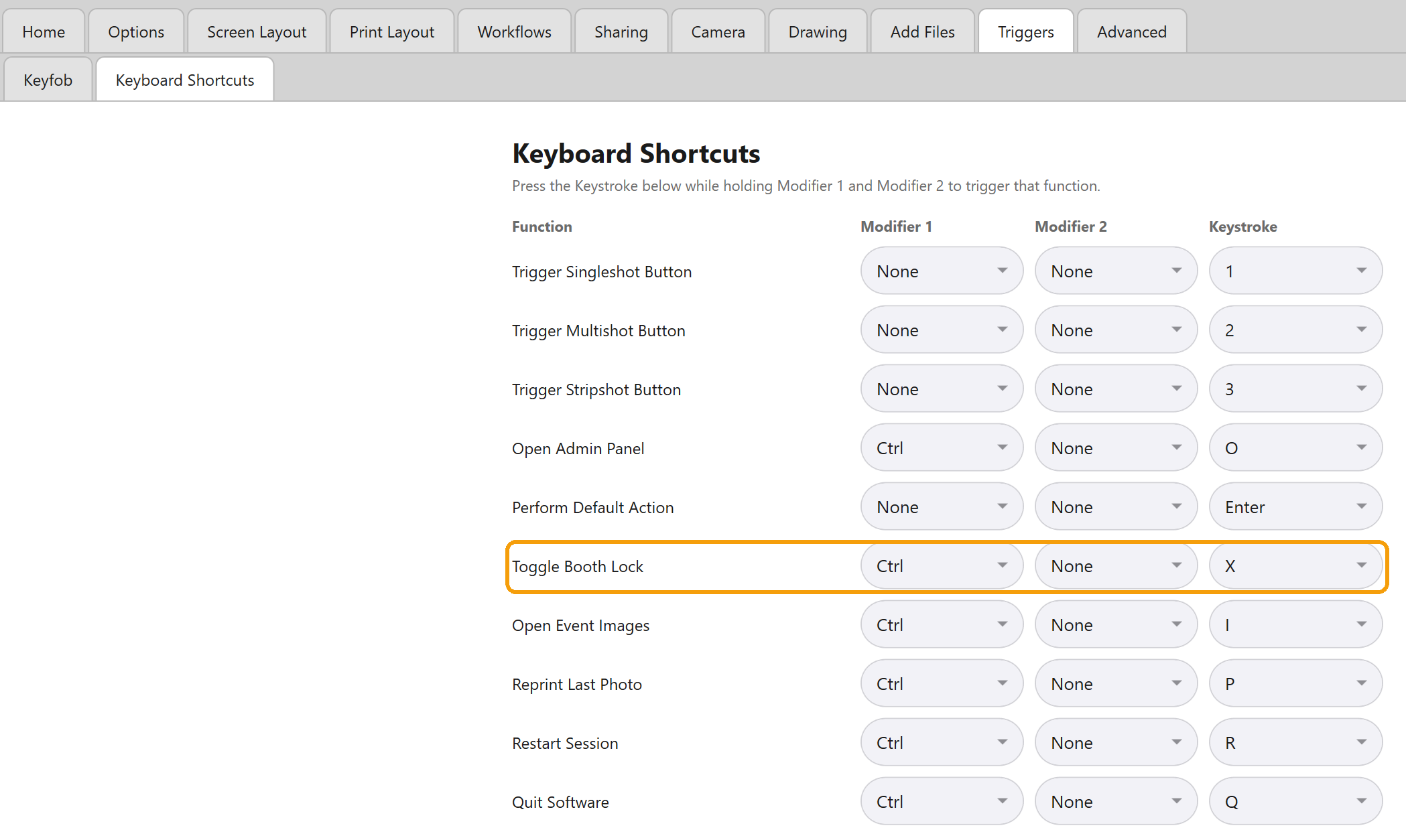Open Modifier 2 dropdown for Open Admin Panel
1406x840 pixels.
[x=1116, y=447]
